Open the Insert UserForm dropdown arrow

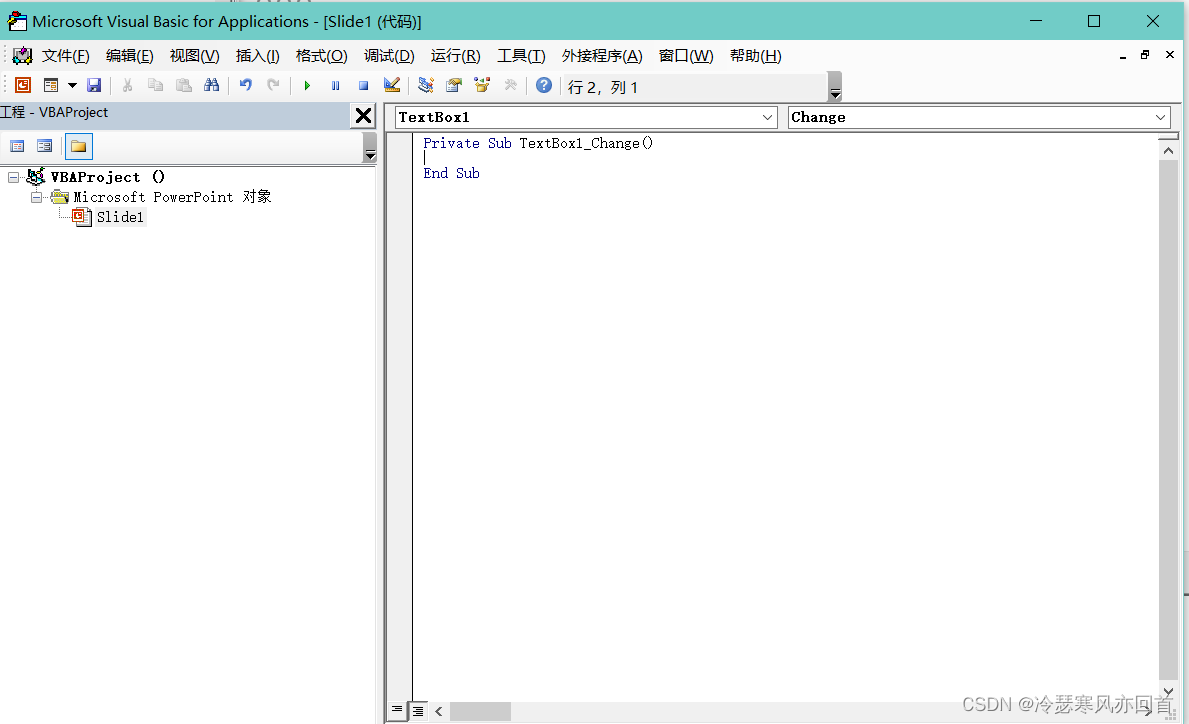pyautogui.click(x=73, y=86)
